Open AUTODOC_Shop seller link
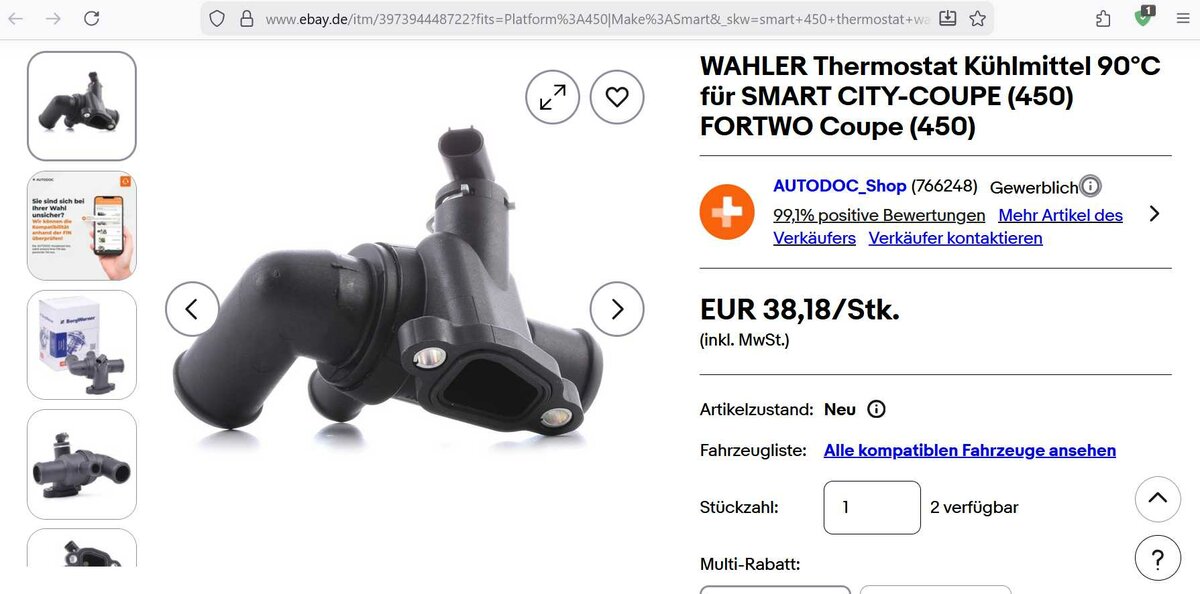Image resolution: width=1200 pixels, height=594 pixels. (x=840, y=186)
